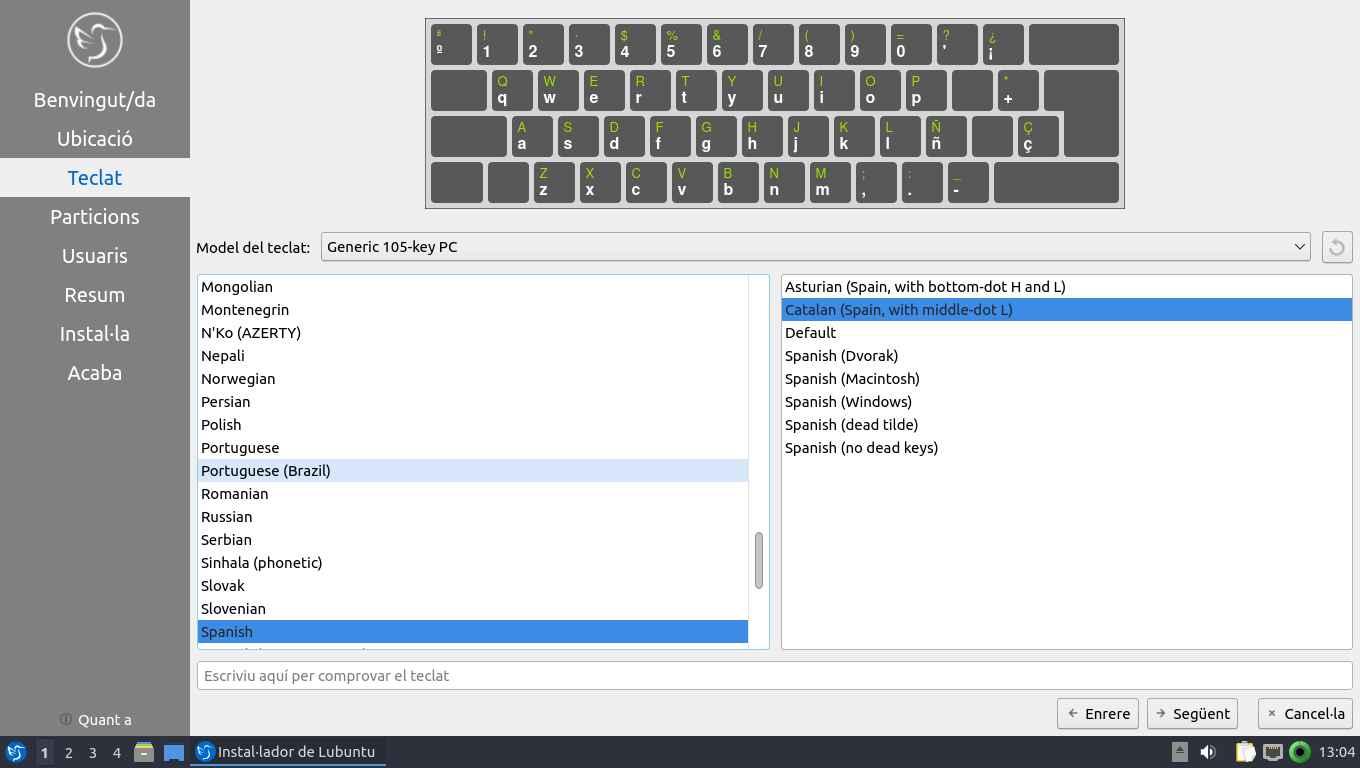Viewport: 1360px width, 768px height.
Task: Click the wired network tray icon
Action: point(1272,752)
